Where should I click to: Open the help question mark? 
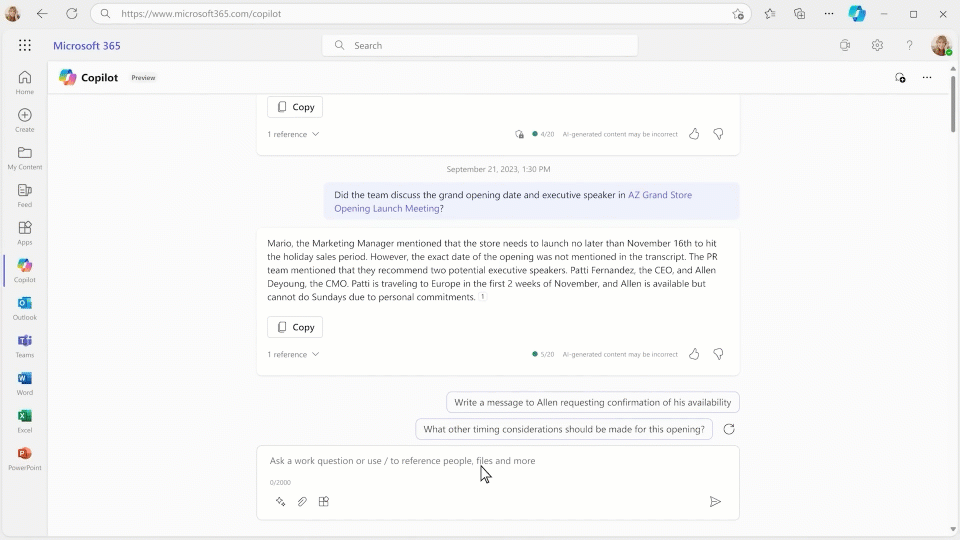(909, 45)
